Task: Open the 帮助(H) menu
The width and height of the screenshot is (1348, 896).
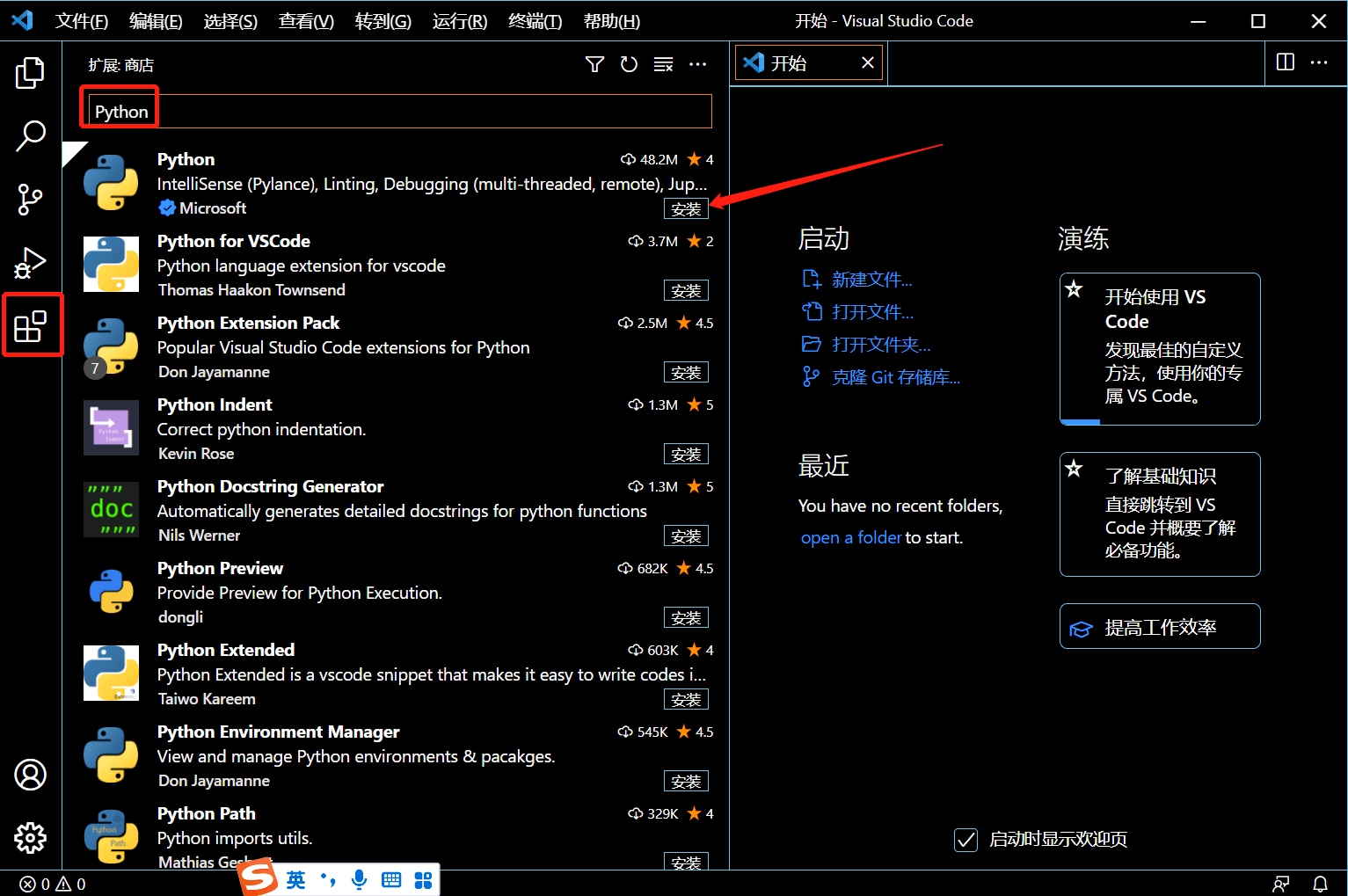Action: 612,21
